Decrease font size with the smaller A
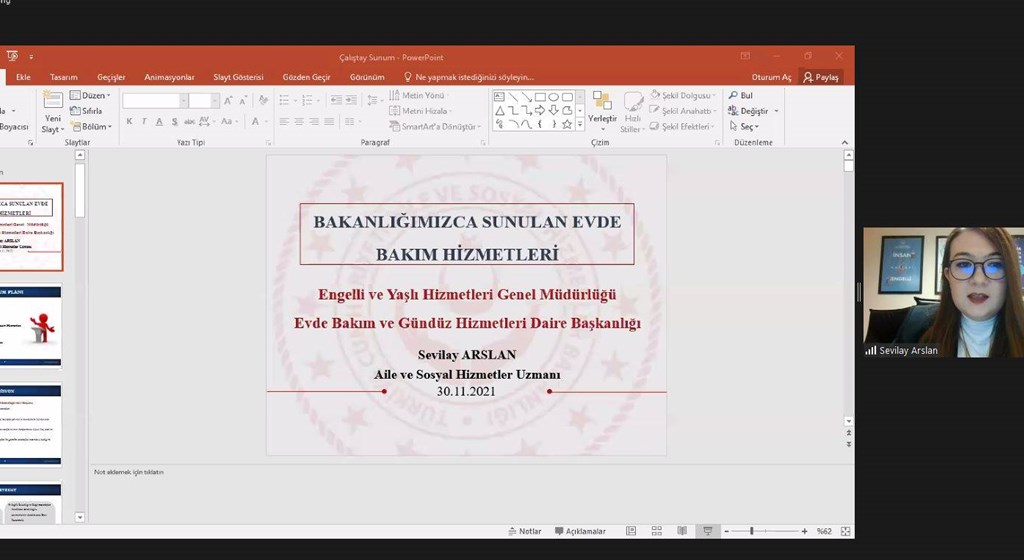Image resolution: width=1024 pixels, height=560 pixels. [x=243, y=101]
